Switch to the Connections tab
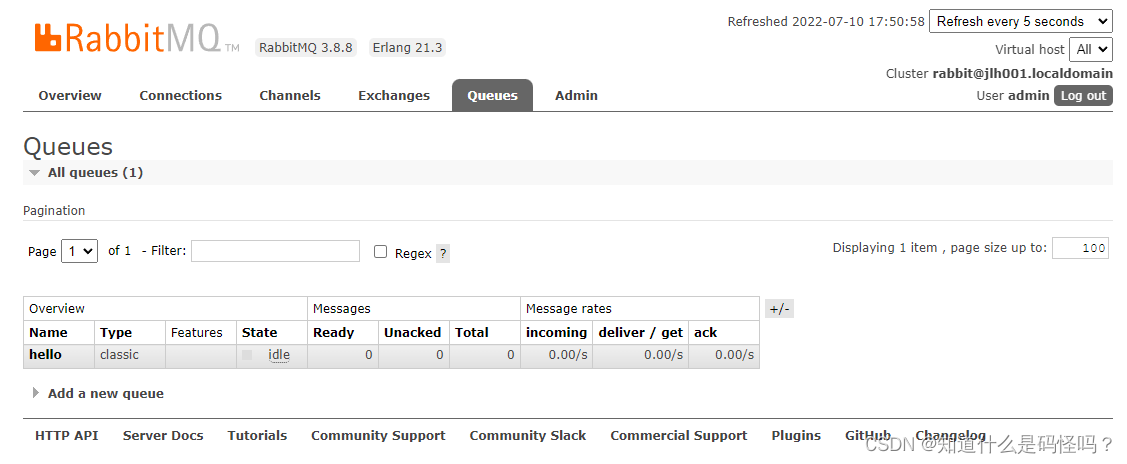Viewport: 1127px width, 464px height. [180, 96]
